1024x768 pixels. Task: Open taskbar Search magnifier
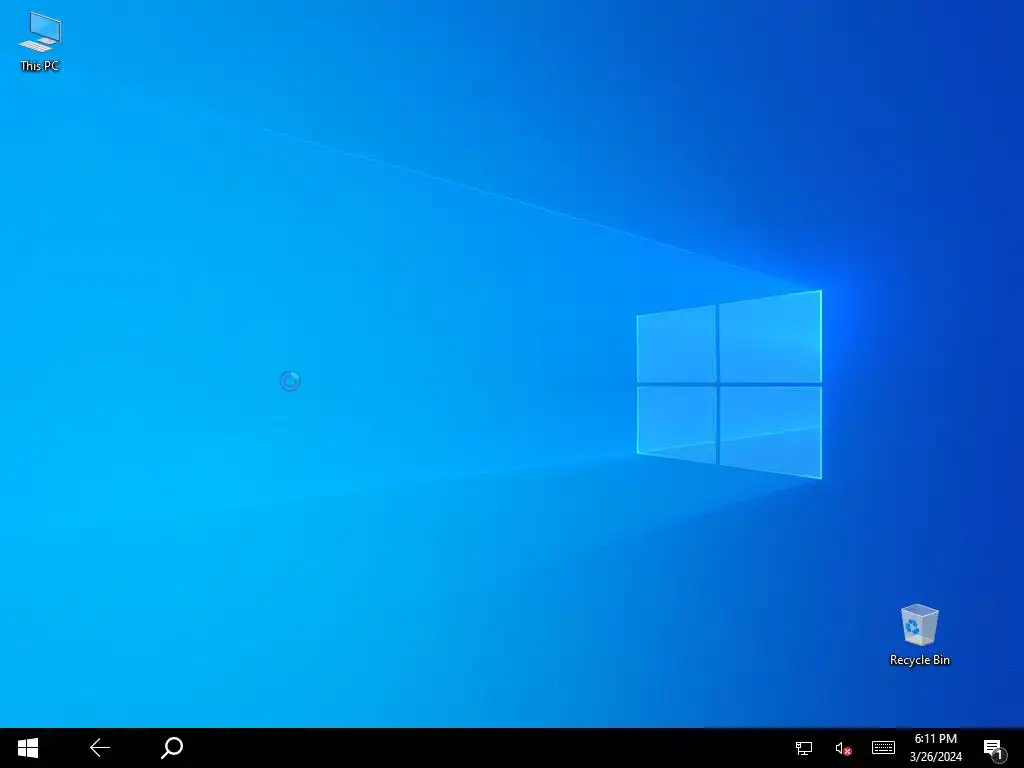click(x=172, y=748)
